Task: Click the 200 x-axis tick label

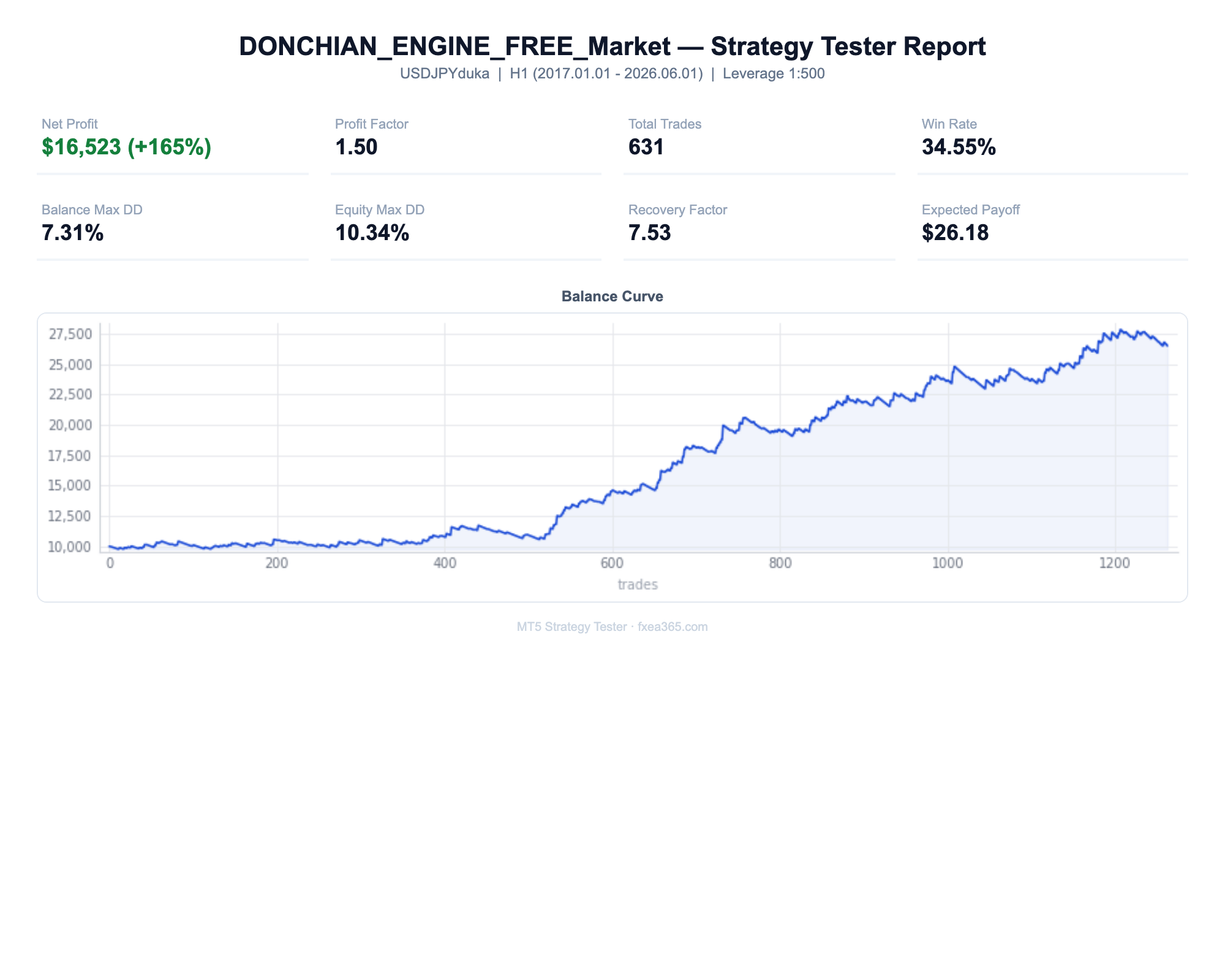Action: tap(277, 563)
